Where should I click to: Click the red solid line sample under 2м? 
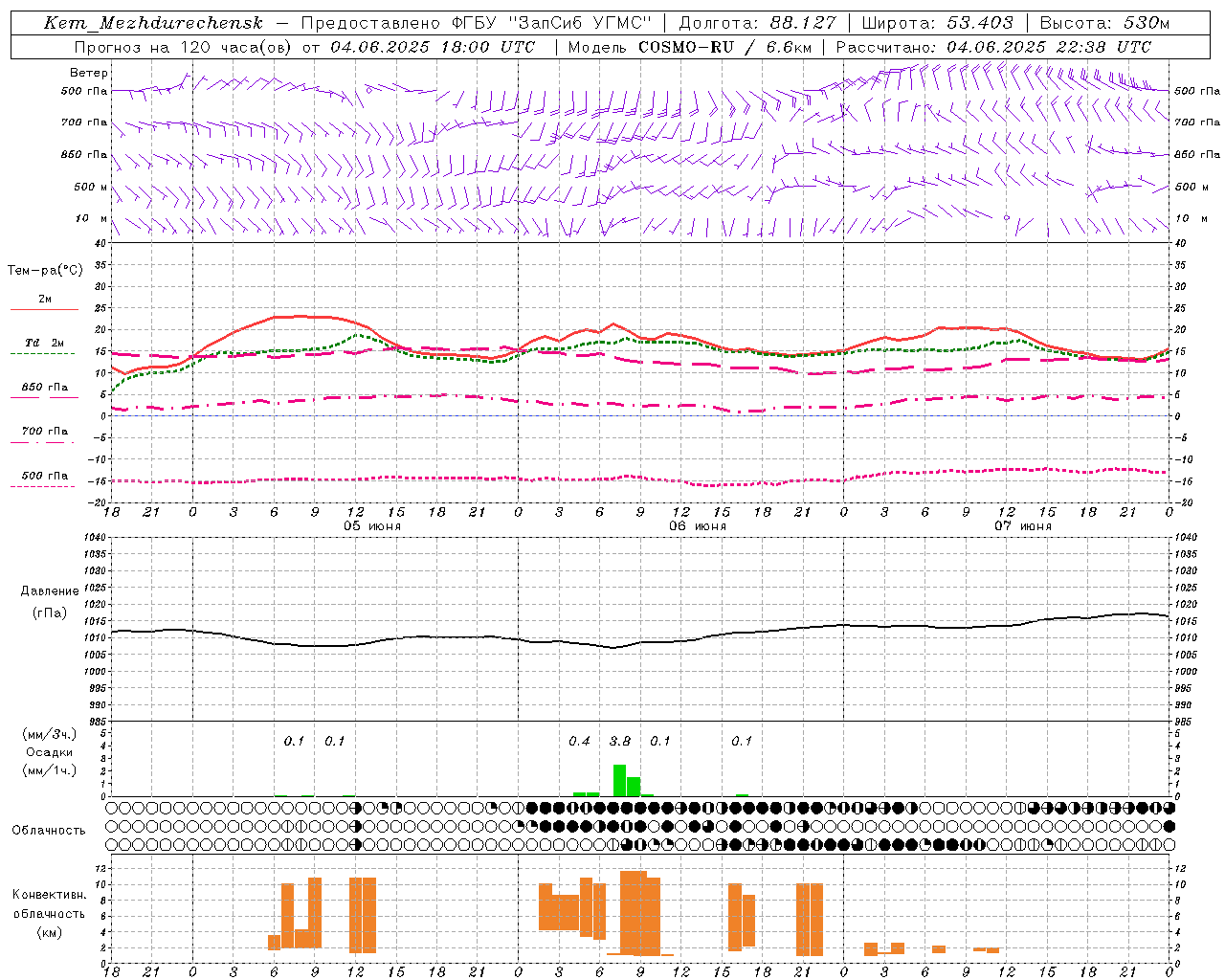point(44,309)
